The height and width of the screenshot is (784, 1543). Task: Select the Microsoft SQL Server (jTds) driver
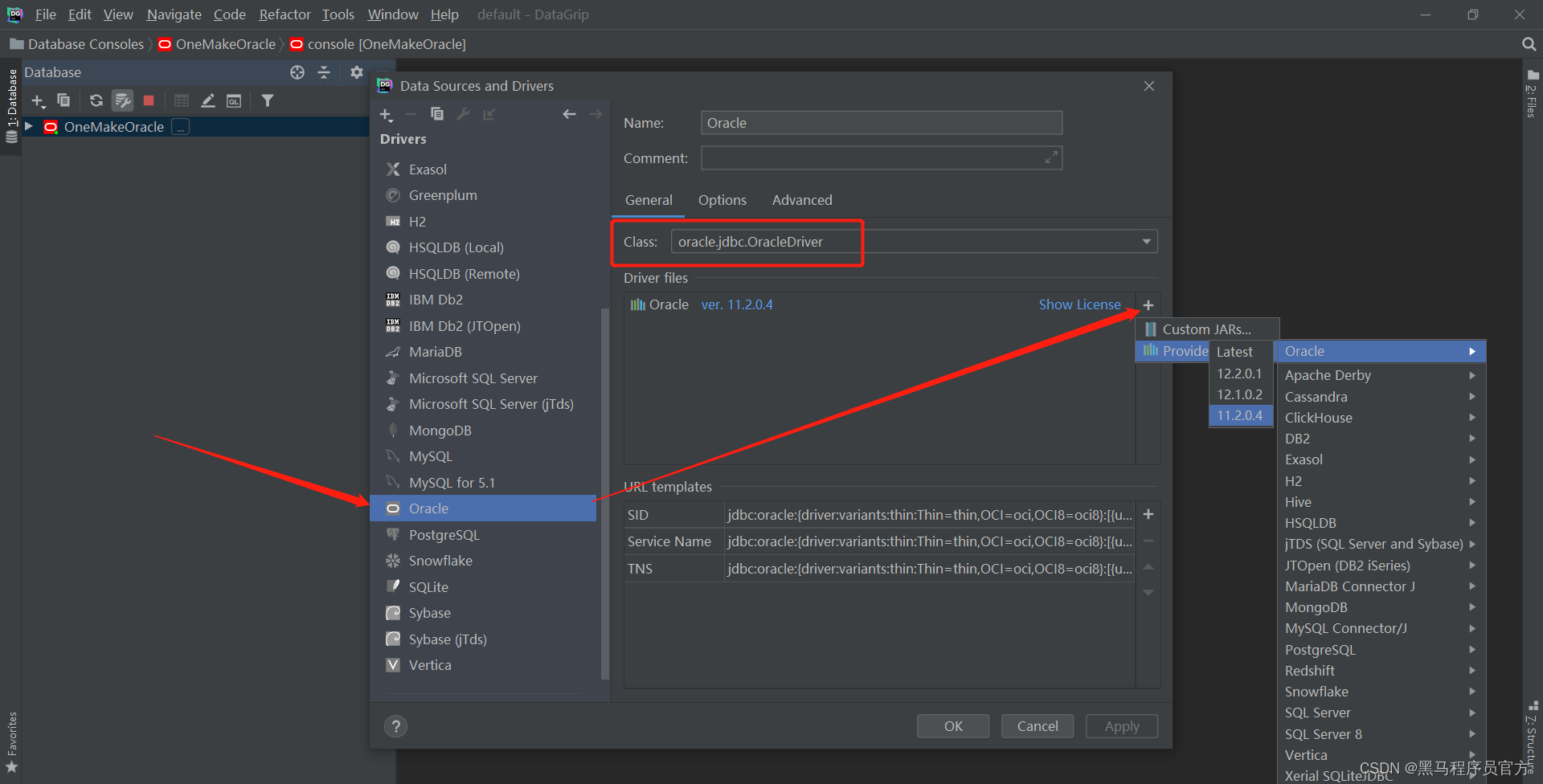(483, 404)
